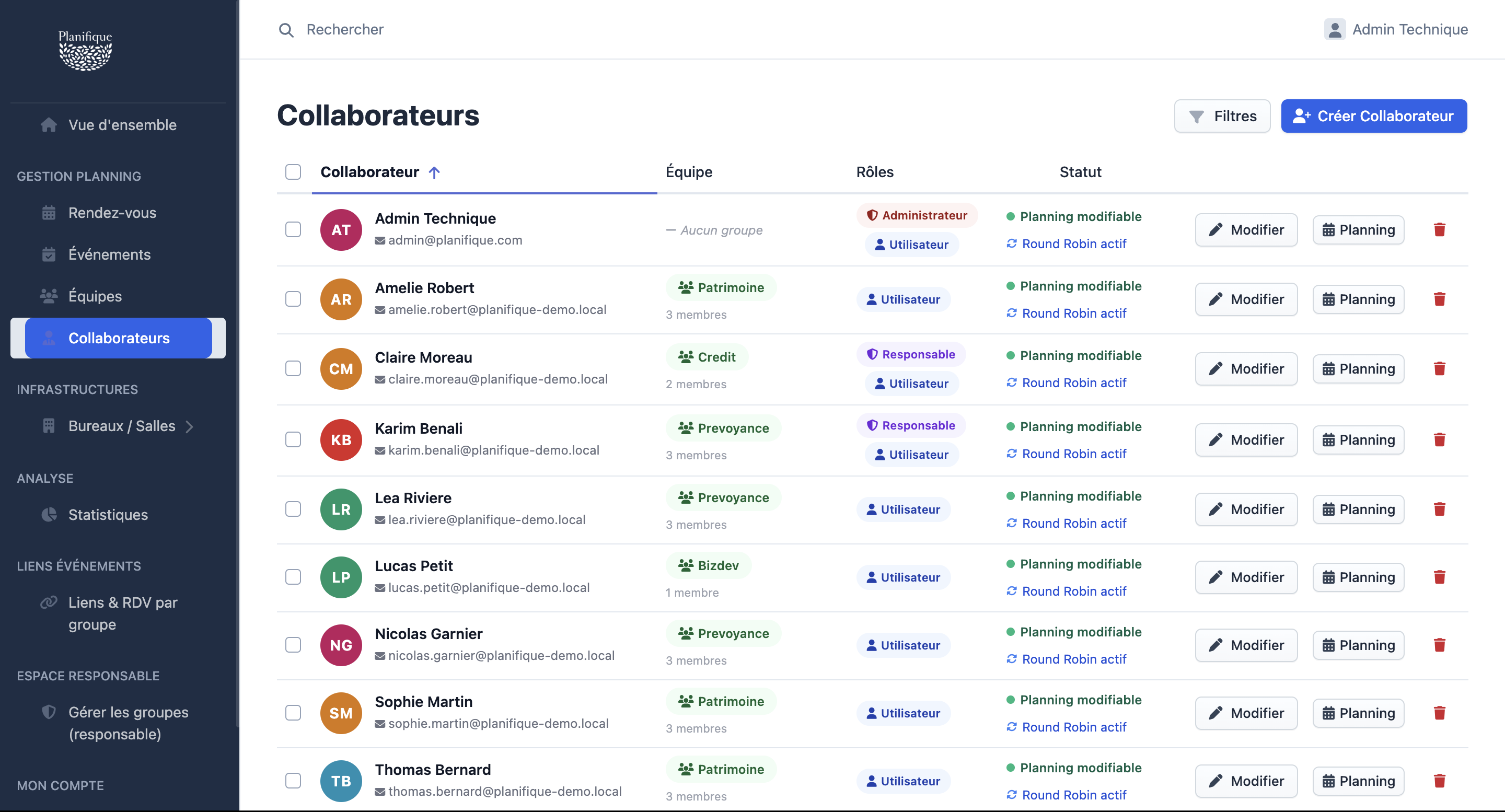Check the box for Karim Benali
Image resolution: width=1505 pixels, height=812 pixels.
pyautogui.click(x=293, y=440)
